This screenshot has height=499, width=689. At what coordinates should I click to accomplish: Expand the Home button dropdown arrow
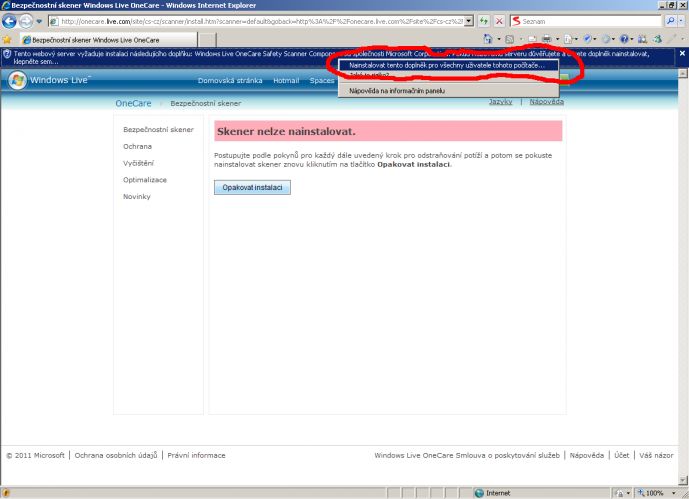pyautogui.click(x=499, y=39)
